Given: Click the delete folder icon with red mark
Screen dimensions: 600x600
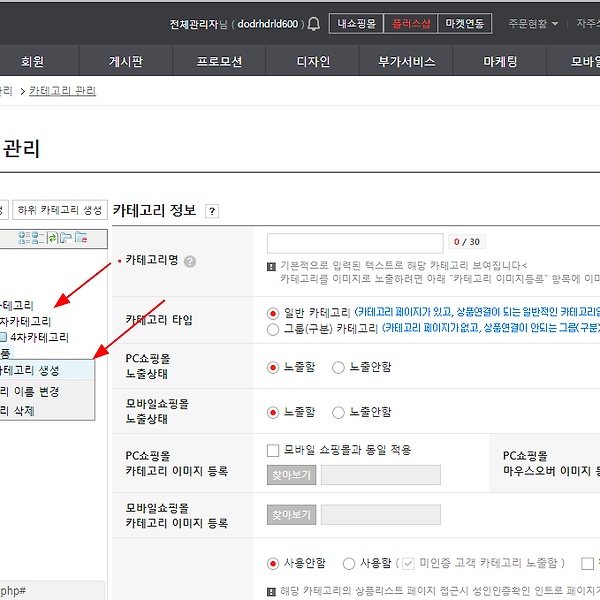Looking at the screenshot, I should click(81, 238).
